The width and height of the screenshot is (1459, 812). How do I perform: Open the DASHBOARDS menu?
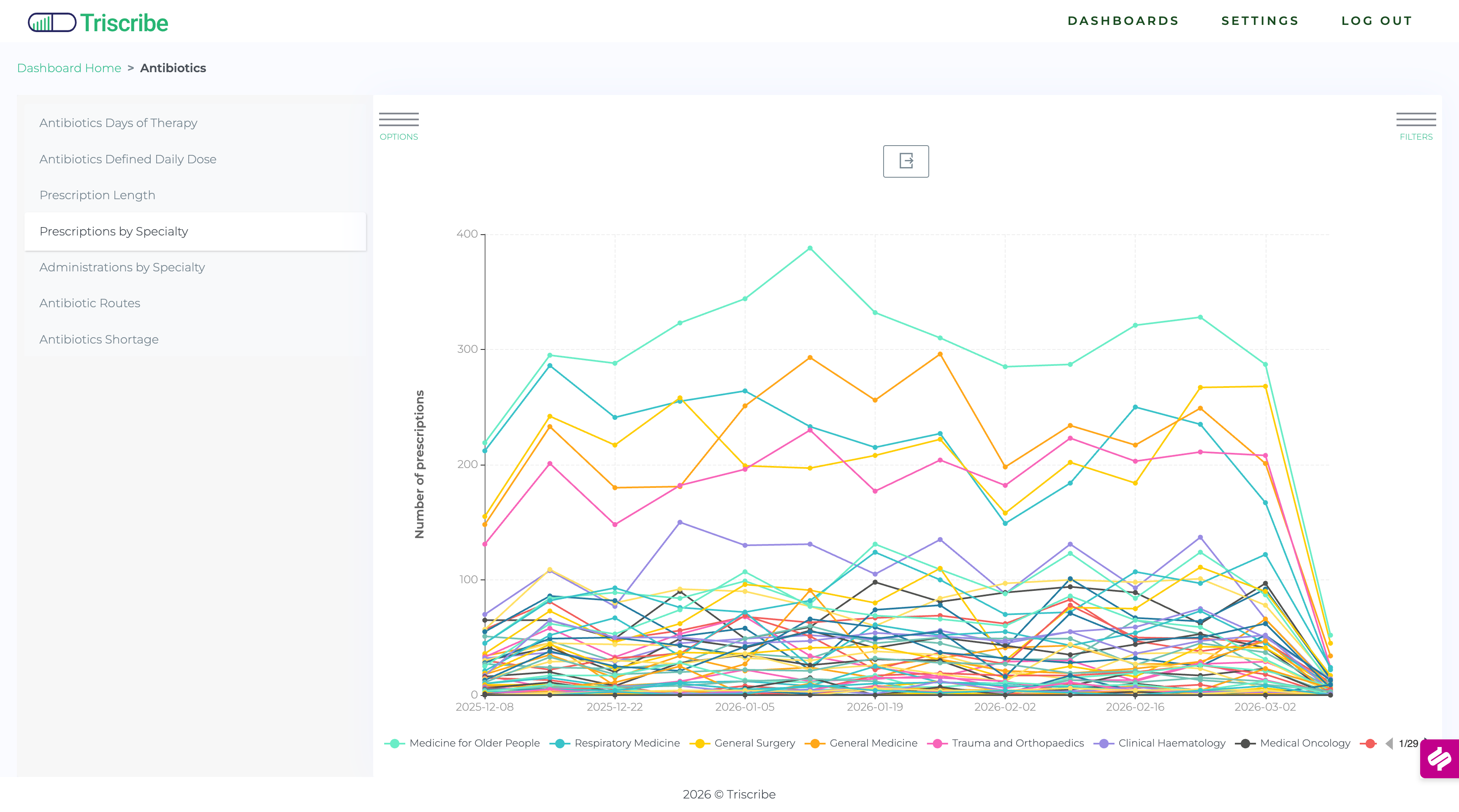(1123, 21)
